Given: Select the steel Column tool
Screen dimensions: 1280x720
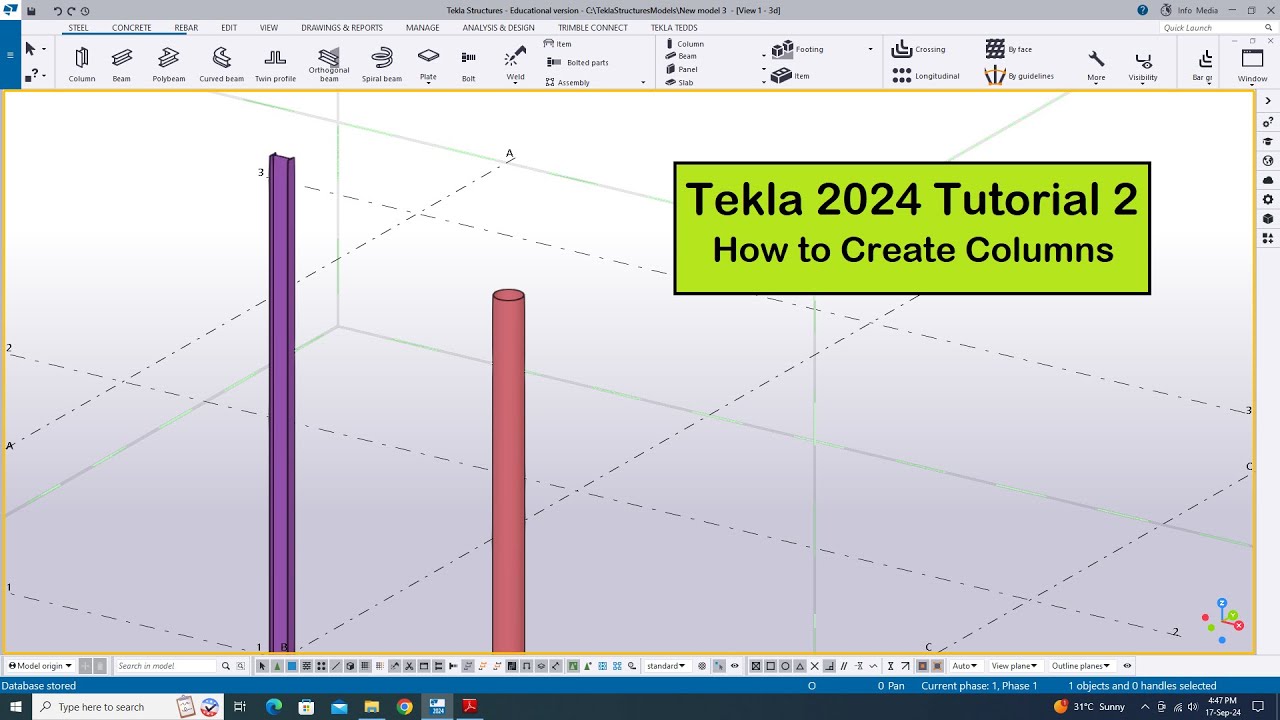Looking at the screenshot, I should (x=82, y=64).
